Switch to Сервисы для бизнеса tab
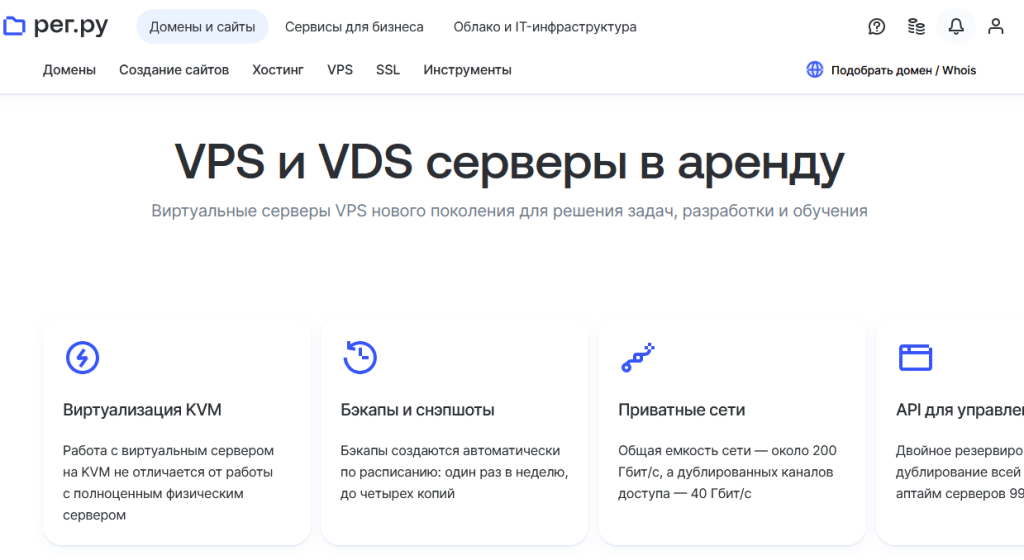 coord(354,27)
